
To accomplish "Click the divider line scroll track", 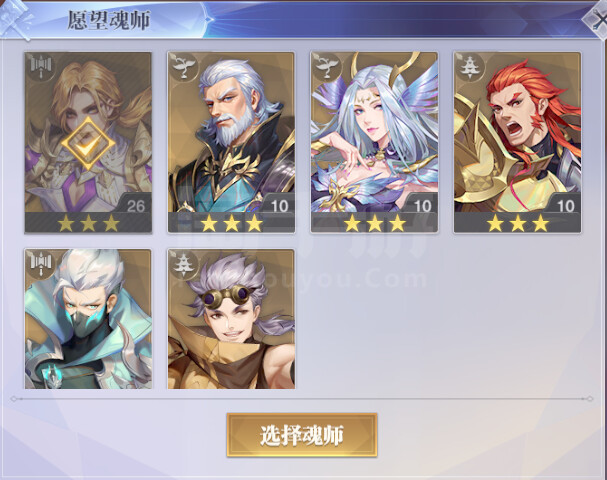I will (302, 398).
